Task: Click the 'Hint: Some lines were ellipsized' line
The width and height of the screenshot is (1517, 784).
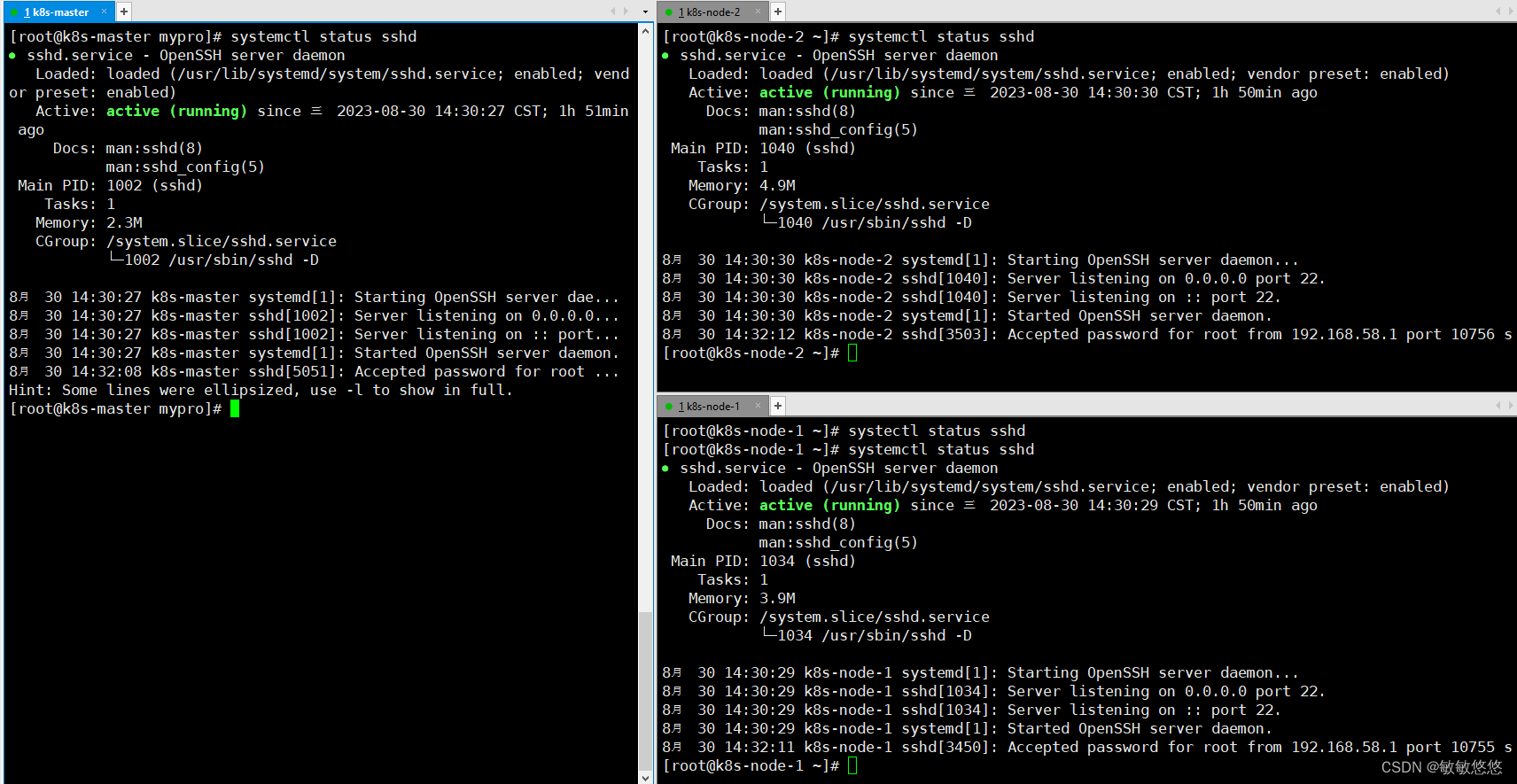Action: pyautogui.click(x=261, y=390)
